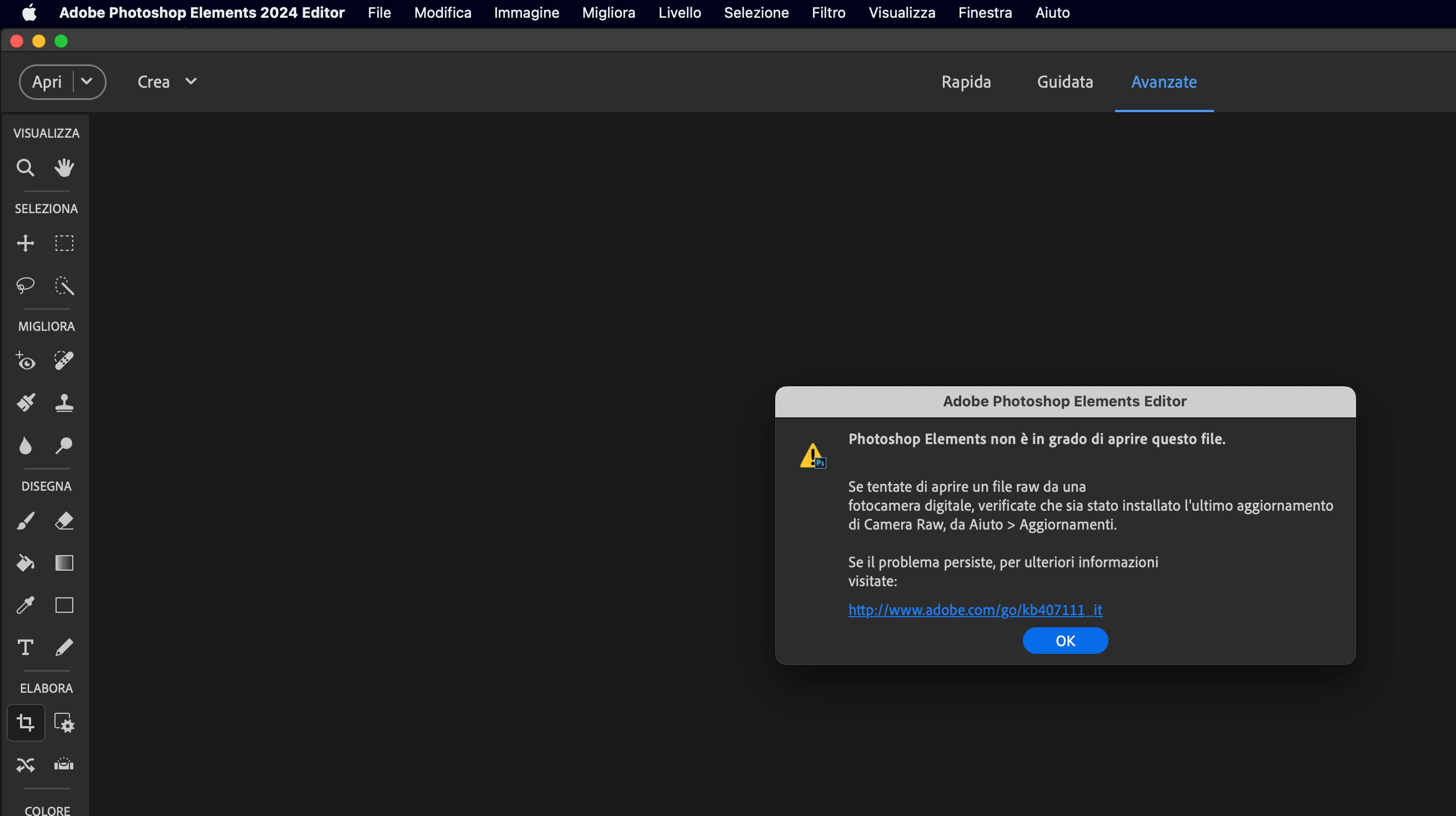Select the Zoom magnifier tool

coord(25,168)
